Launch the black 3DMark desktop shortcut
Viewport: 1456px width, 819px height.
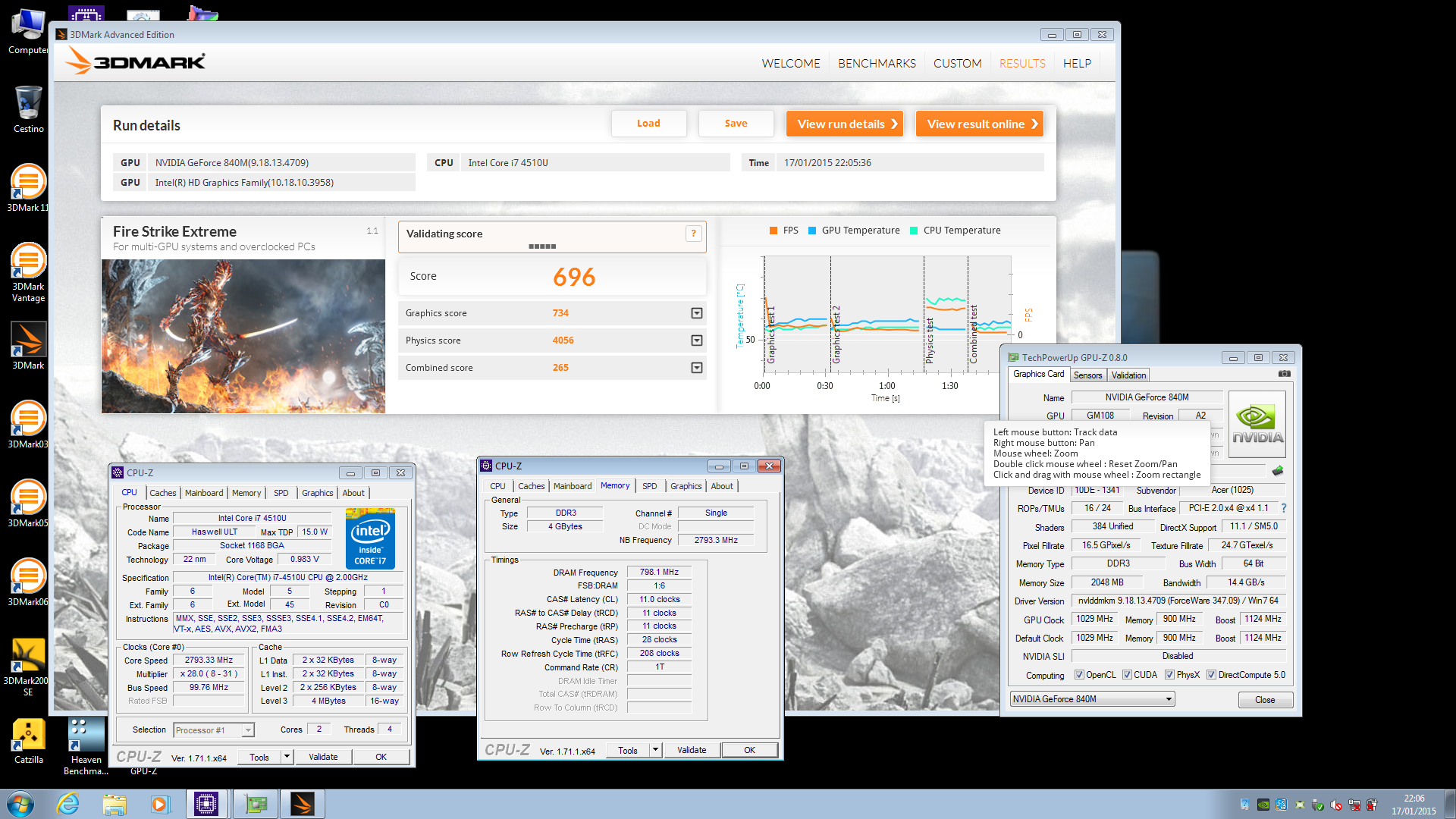pos(28,346)
